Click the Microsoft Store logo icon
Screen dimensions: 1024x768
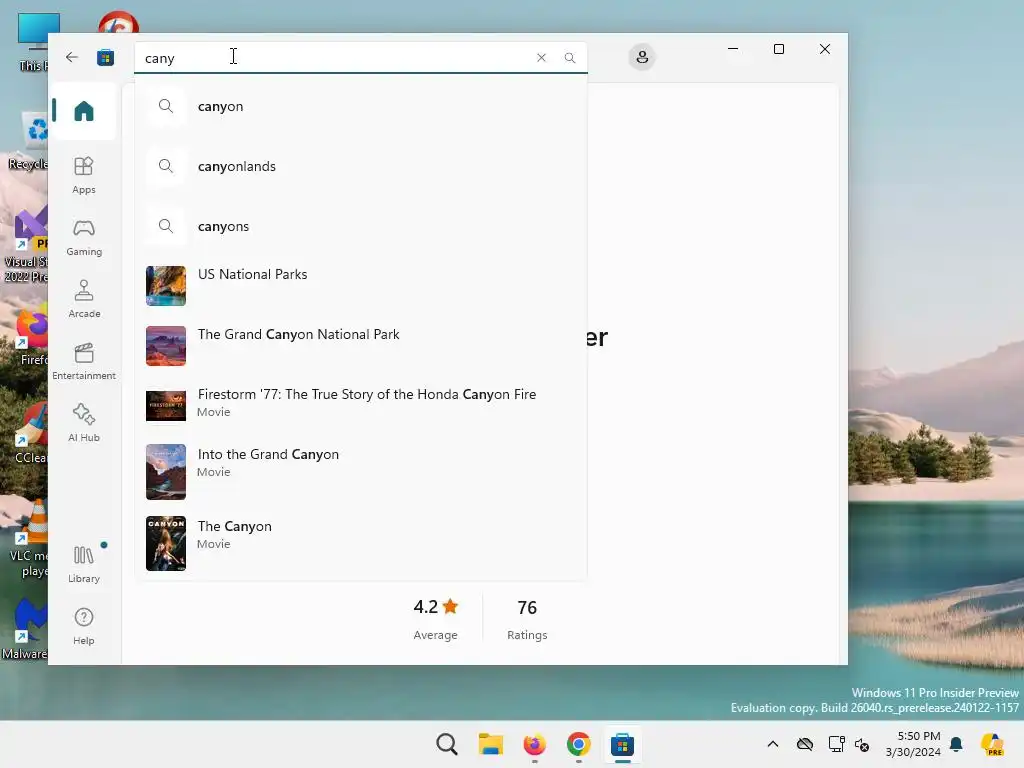(x=105, y=57)
